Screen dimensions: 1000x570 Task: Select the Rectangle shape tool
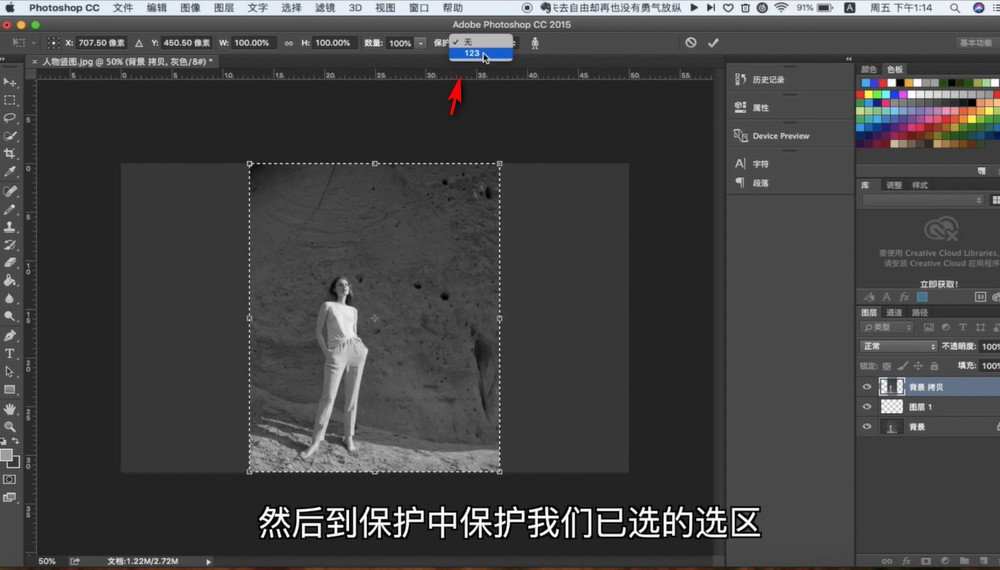pos(10,390)
